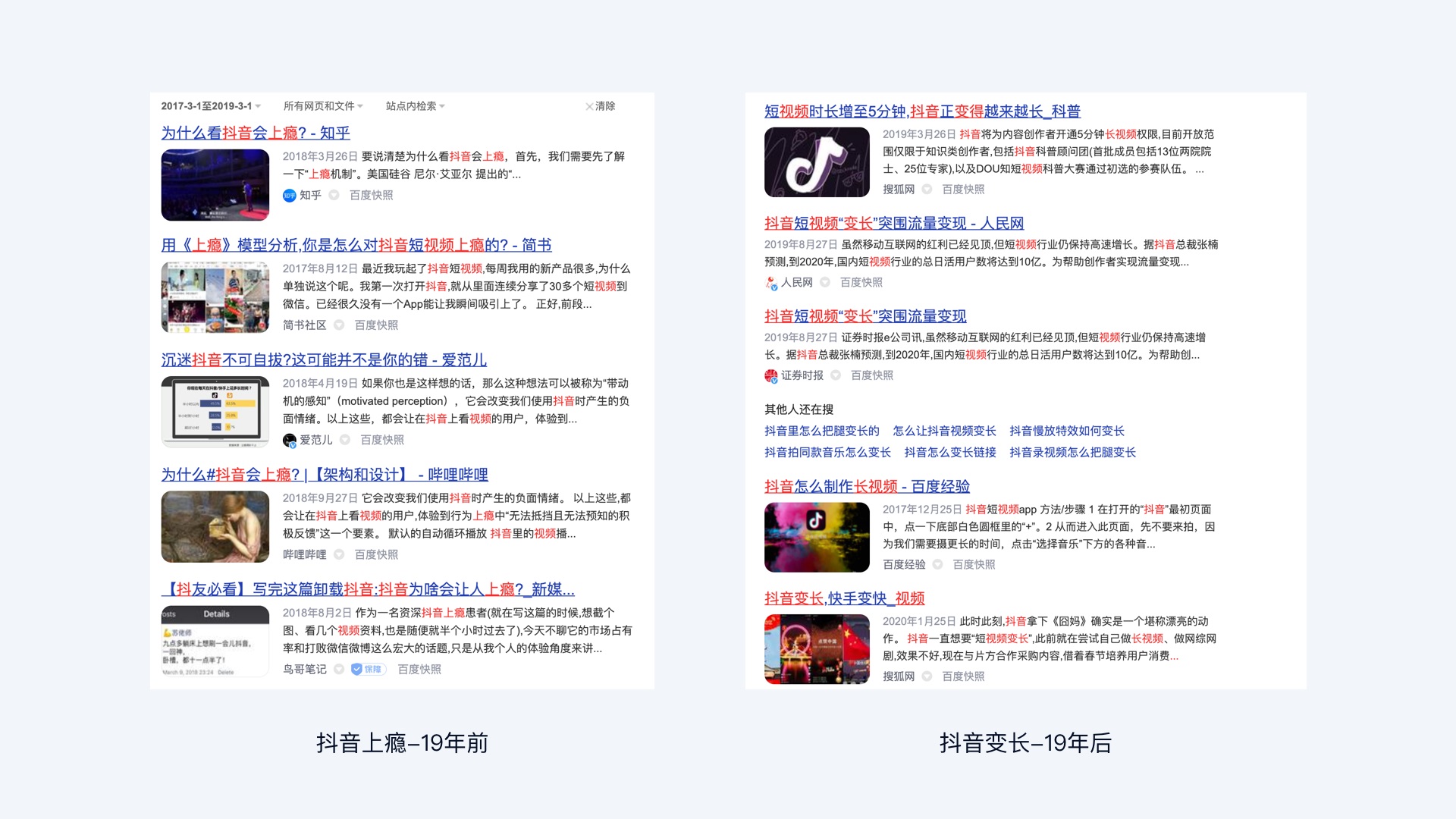
Task: Open the 为什么看抖音会上瘾? - 知乎 result
Action: (256, 133)
